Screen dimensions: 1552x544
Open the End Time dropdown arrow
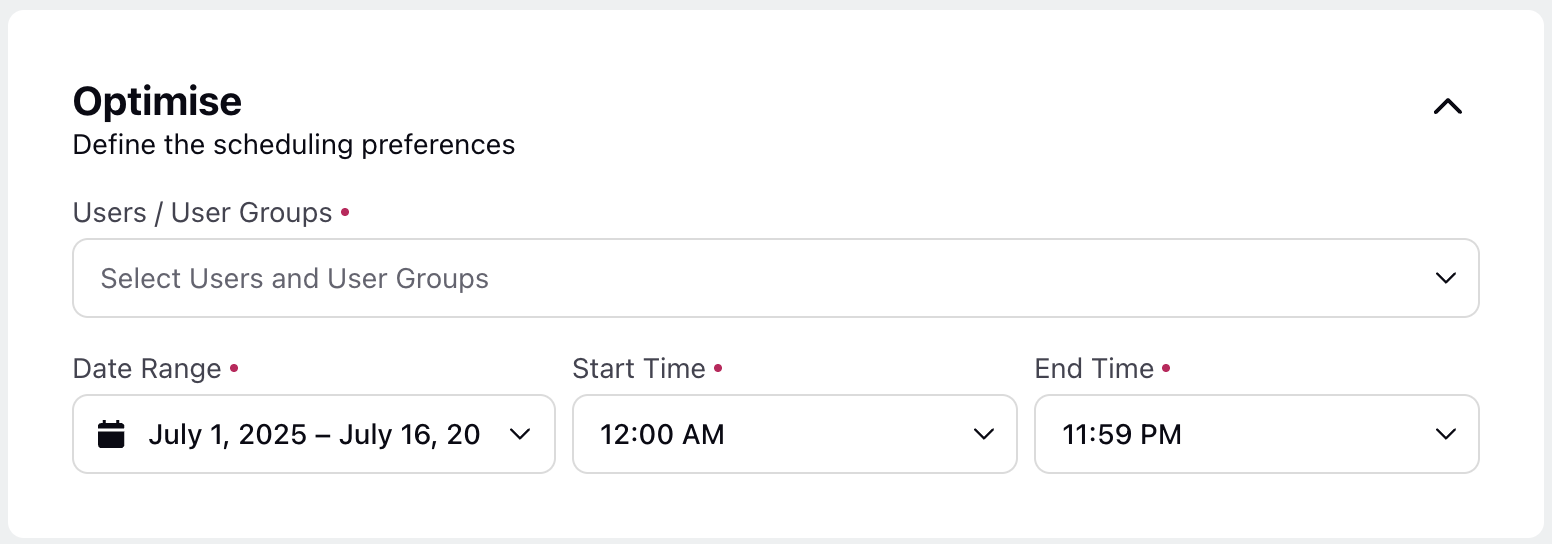pos(1445,434)
